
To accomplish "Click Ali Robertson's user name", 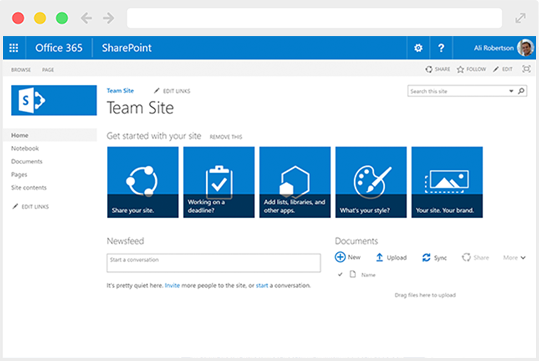I will click(494, 48).
